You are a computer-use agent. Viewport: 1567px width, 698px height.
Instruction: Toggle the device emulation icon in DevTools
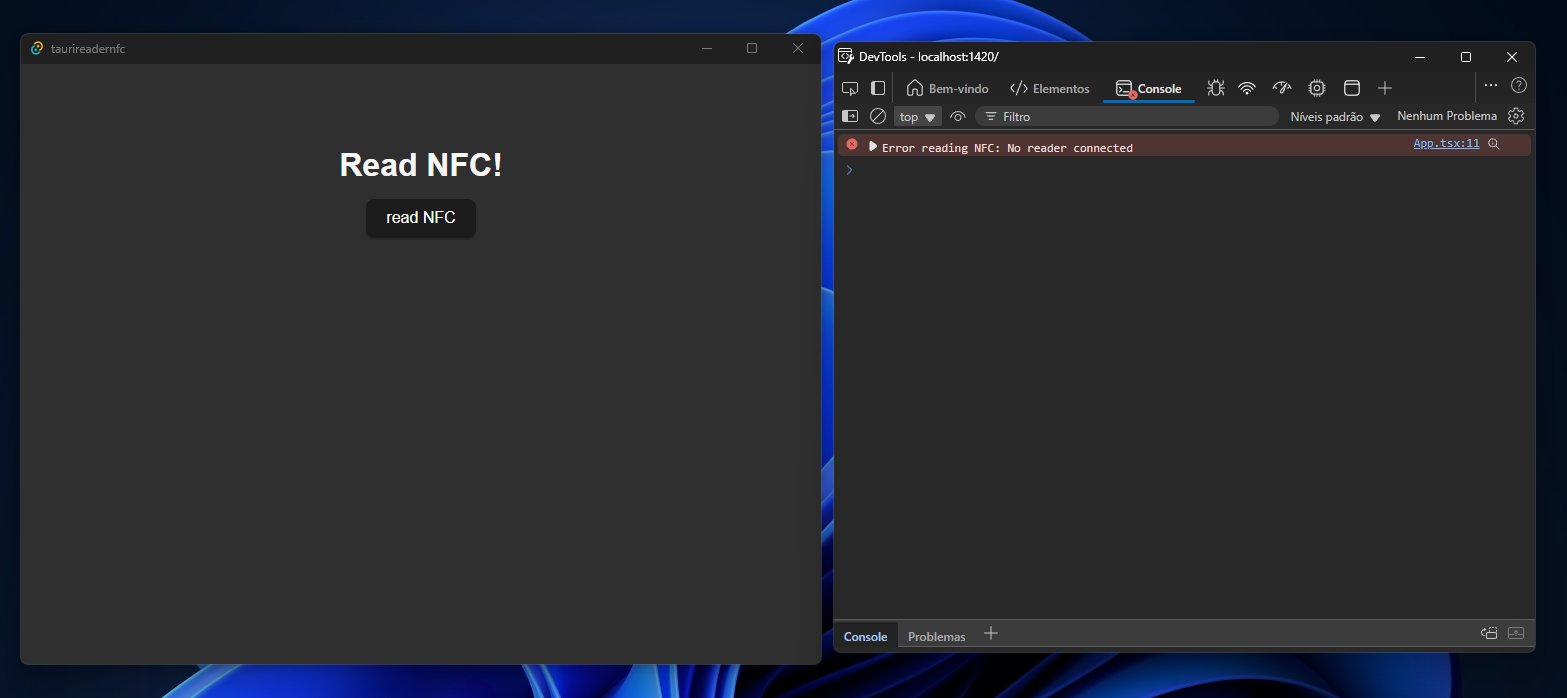tap(878, 88)
